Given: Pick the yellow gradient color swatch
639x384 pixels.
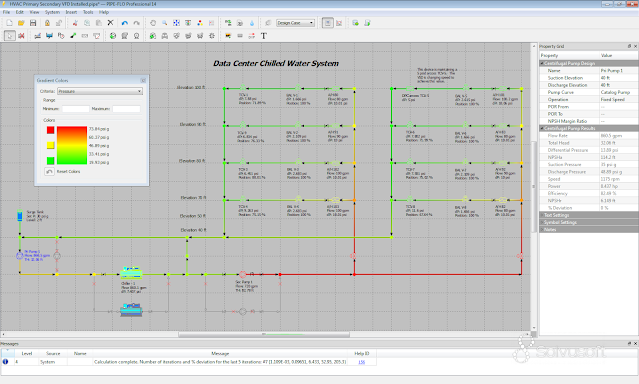Looking at the screenshot, I should click(x=51, y=145).
